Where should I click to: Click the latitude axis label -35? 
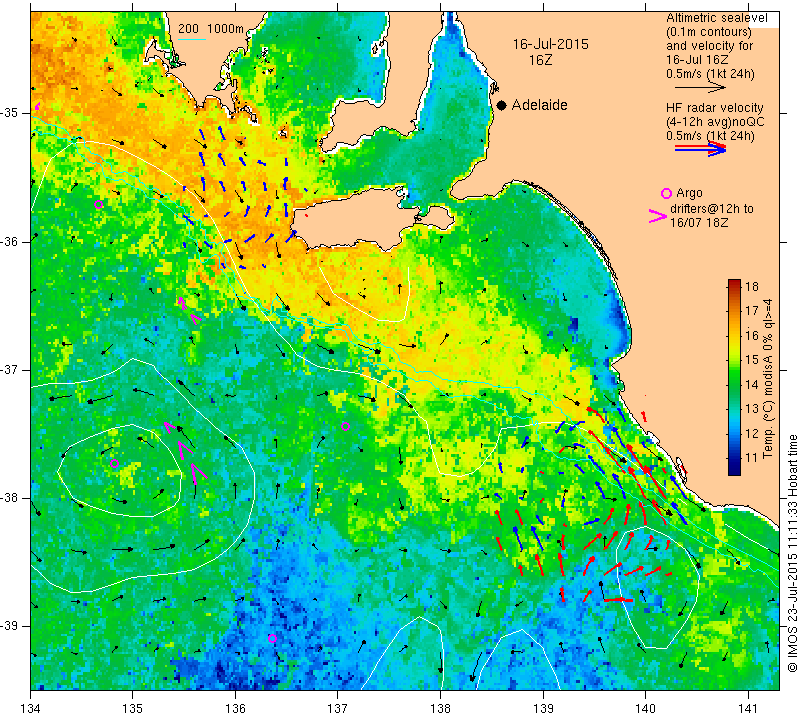[x=9, y=113]
